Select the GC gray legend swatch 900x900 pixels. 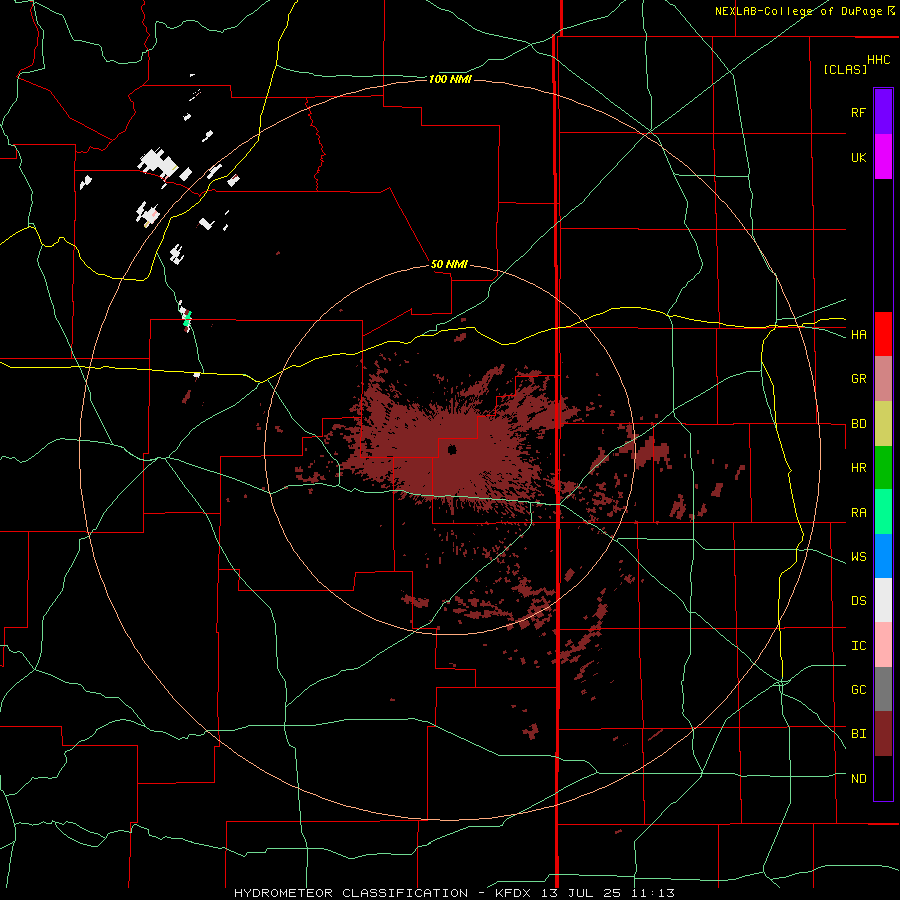click(883, 689)
